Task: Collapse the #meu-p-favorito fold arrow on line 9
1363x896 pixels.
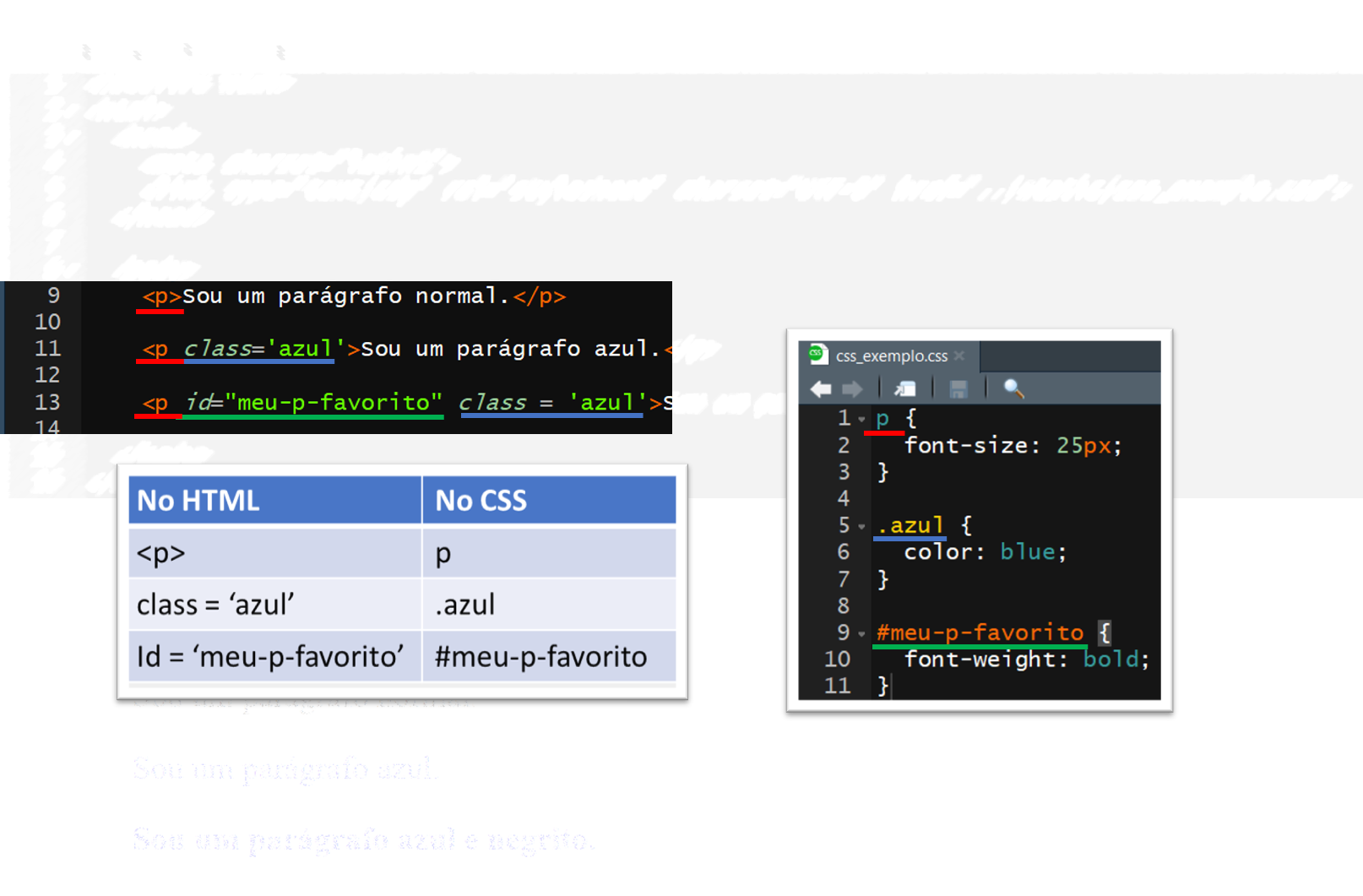Action: pyautogui.click(x=861, y=632)
